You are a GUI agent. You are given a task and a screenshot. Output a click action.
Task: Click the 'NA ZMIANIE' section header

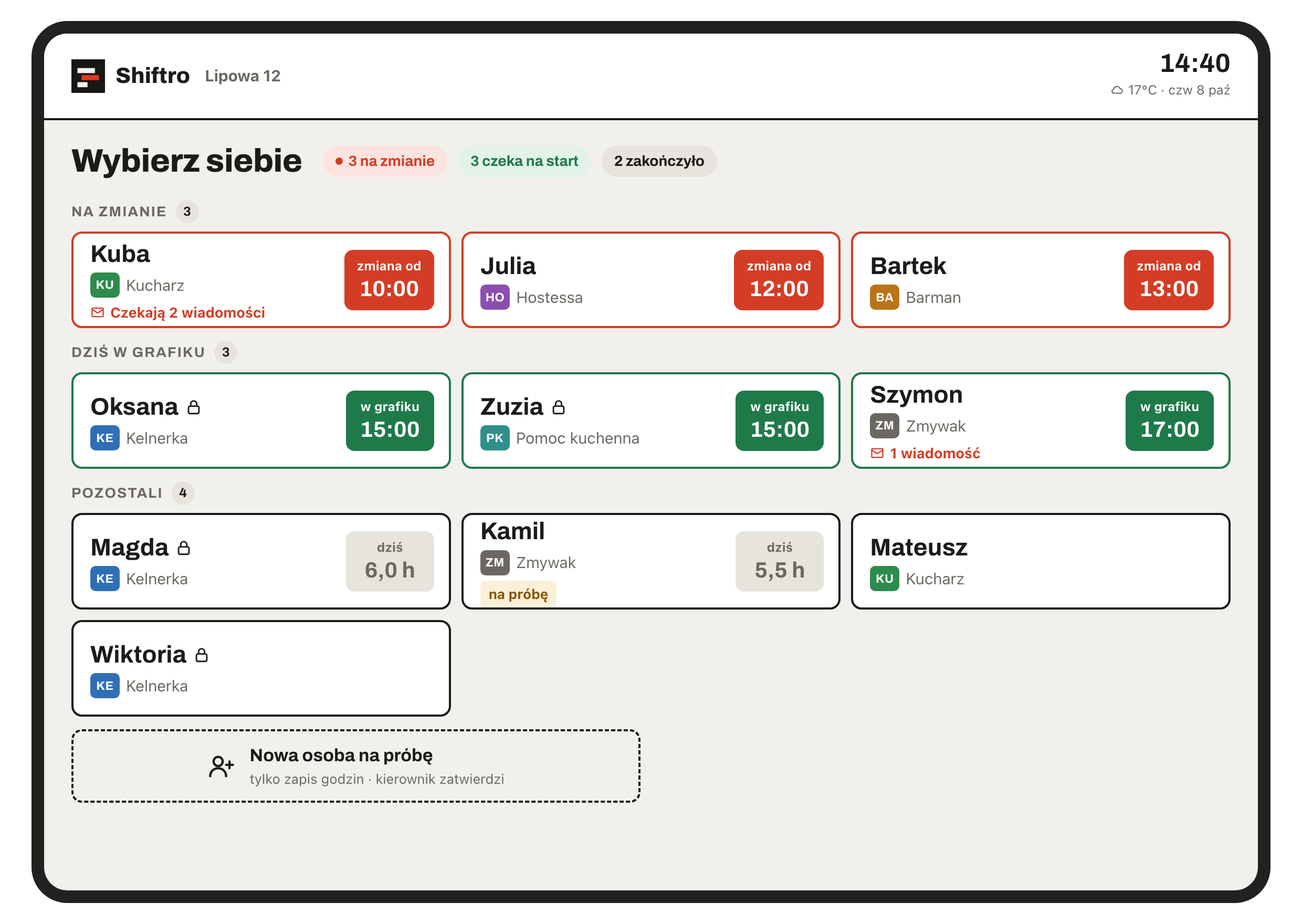point(119,211)
